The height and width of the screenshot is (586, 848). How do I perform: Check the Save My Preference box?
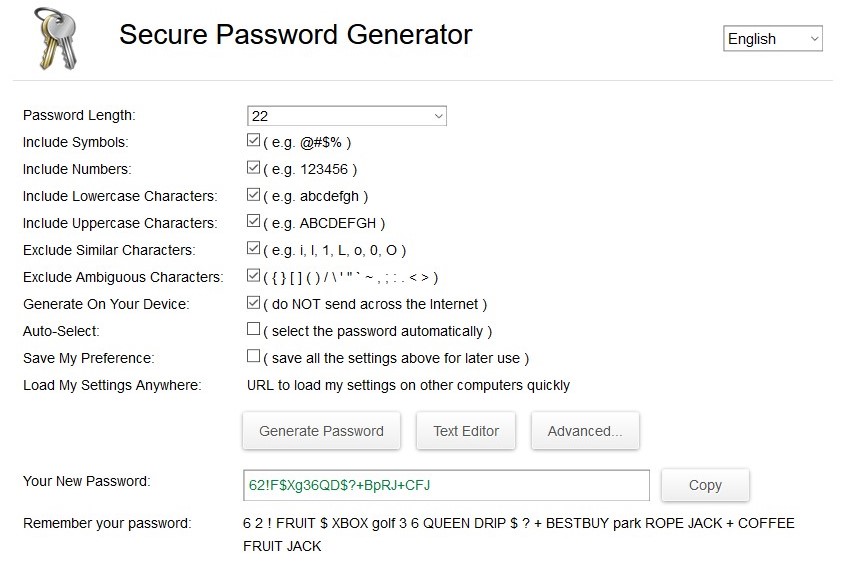coord(253,356)
